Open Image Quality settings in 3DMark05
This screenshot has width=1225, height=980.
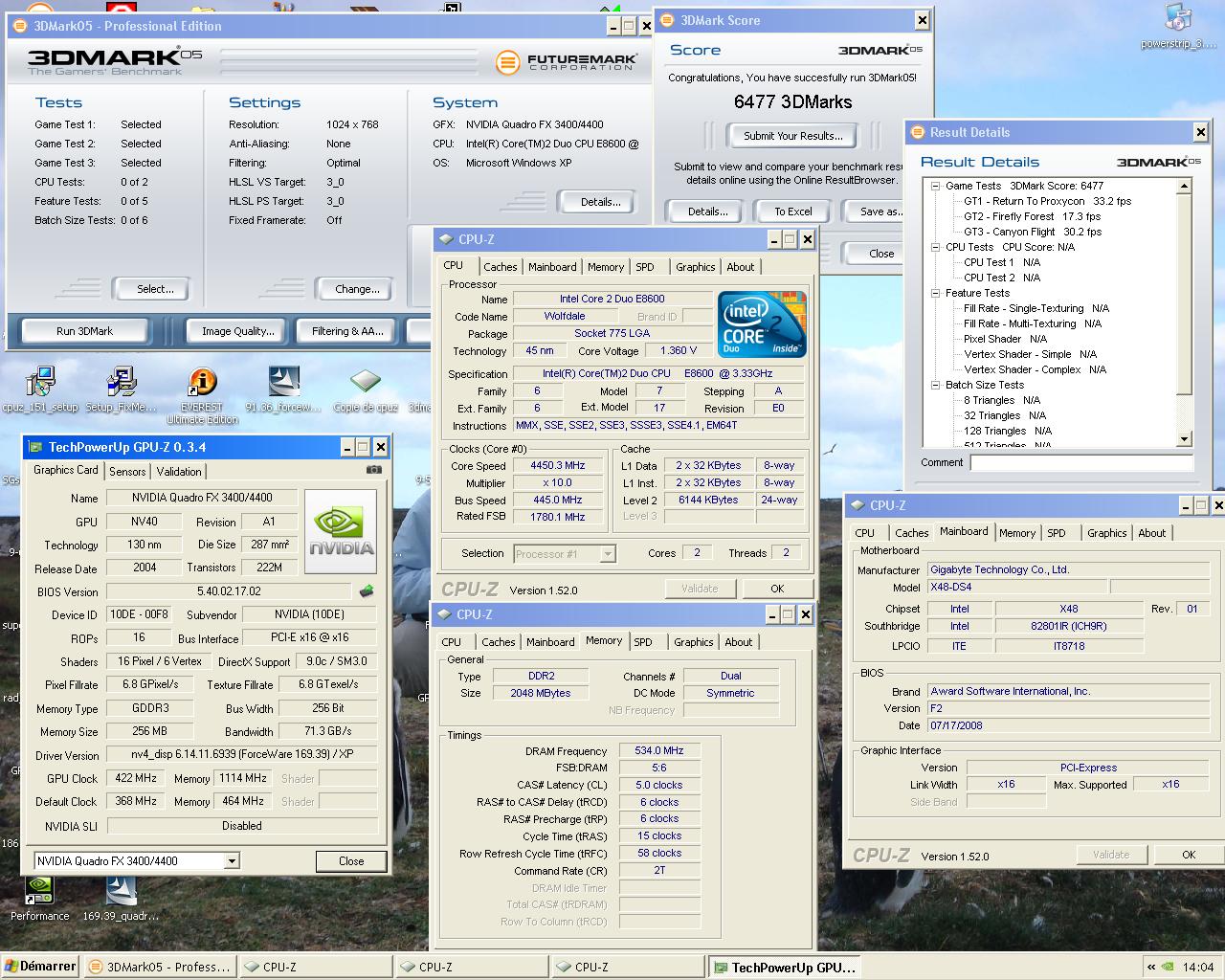coord(238,331)
